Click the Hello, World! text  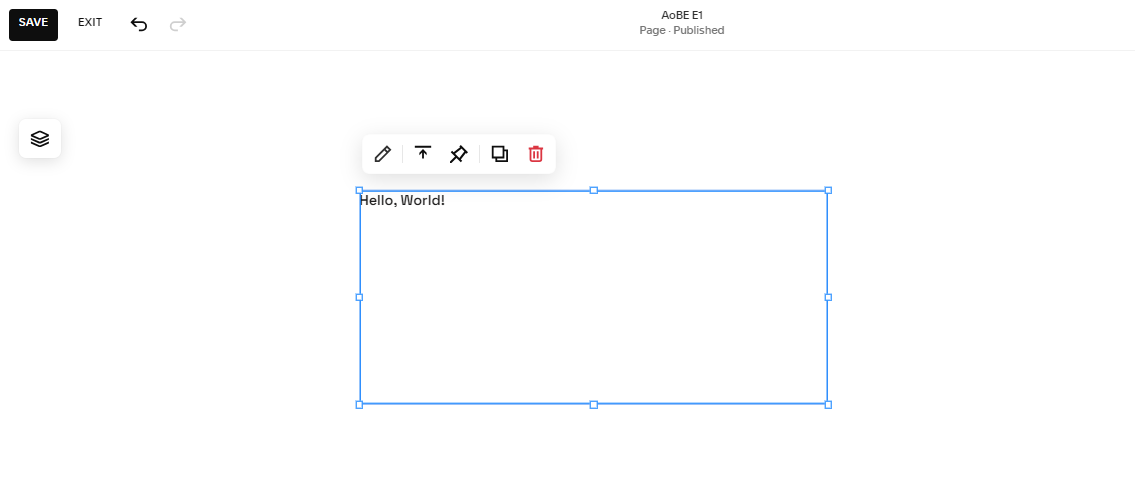point(402,200)
